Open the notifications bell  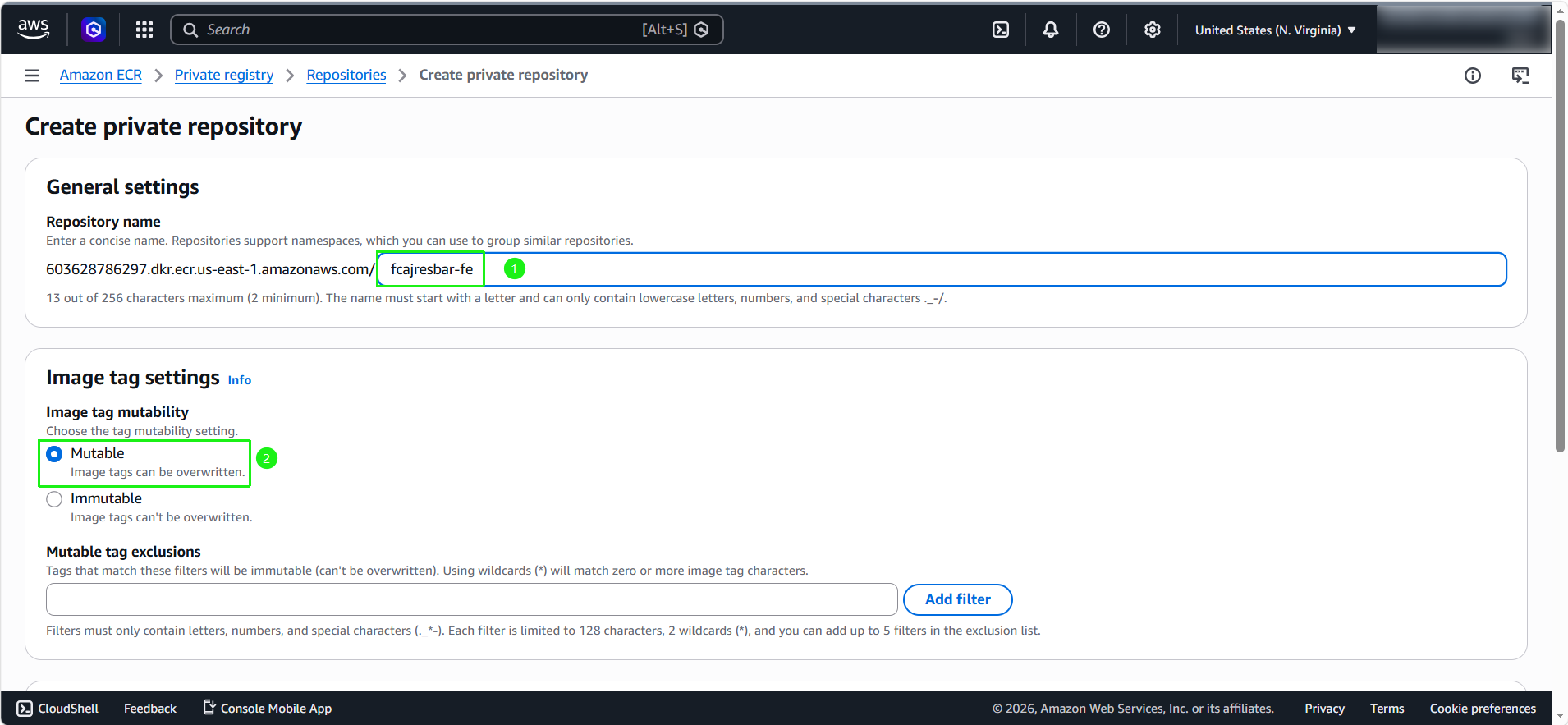[1051, 30]
